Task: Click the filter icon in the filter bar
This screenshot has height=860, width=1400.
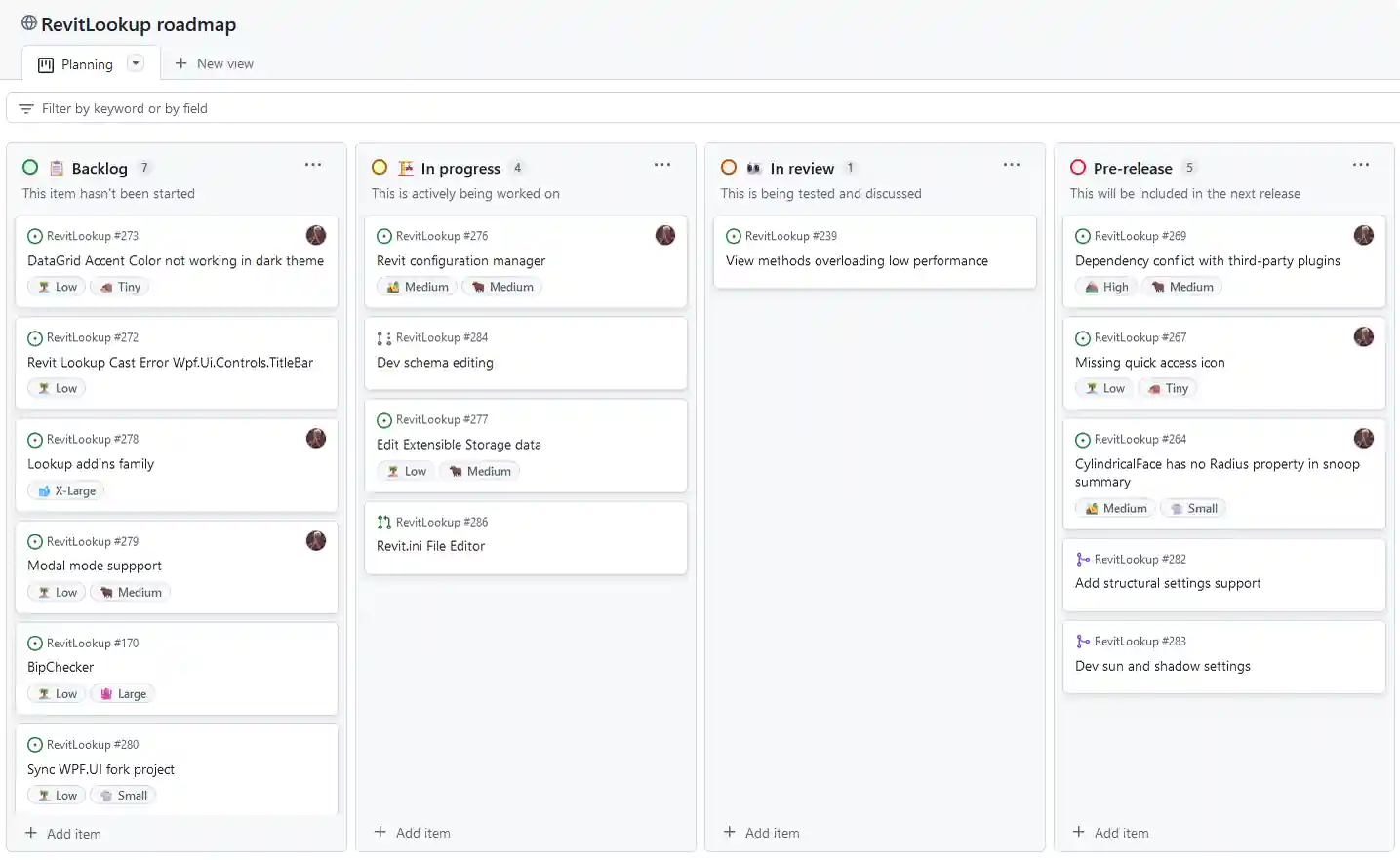Action: (x=25, y=108)
